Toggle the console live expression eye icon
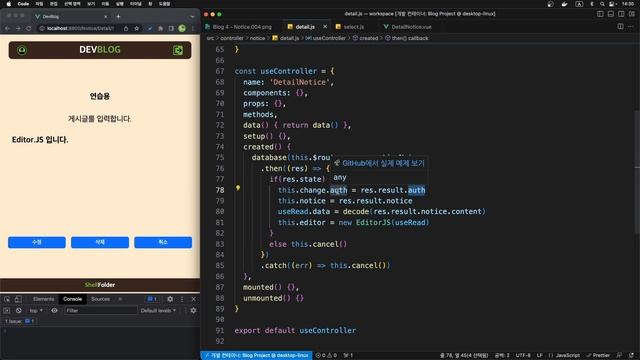This screenshot has width=640, height=360. pyautogui.click(x=54, y=311)
